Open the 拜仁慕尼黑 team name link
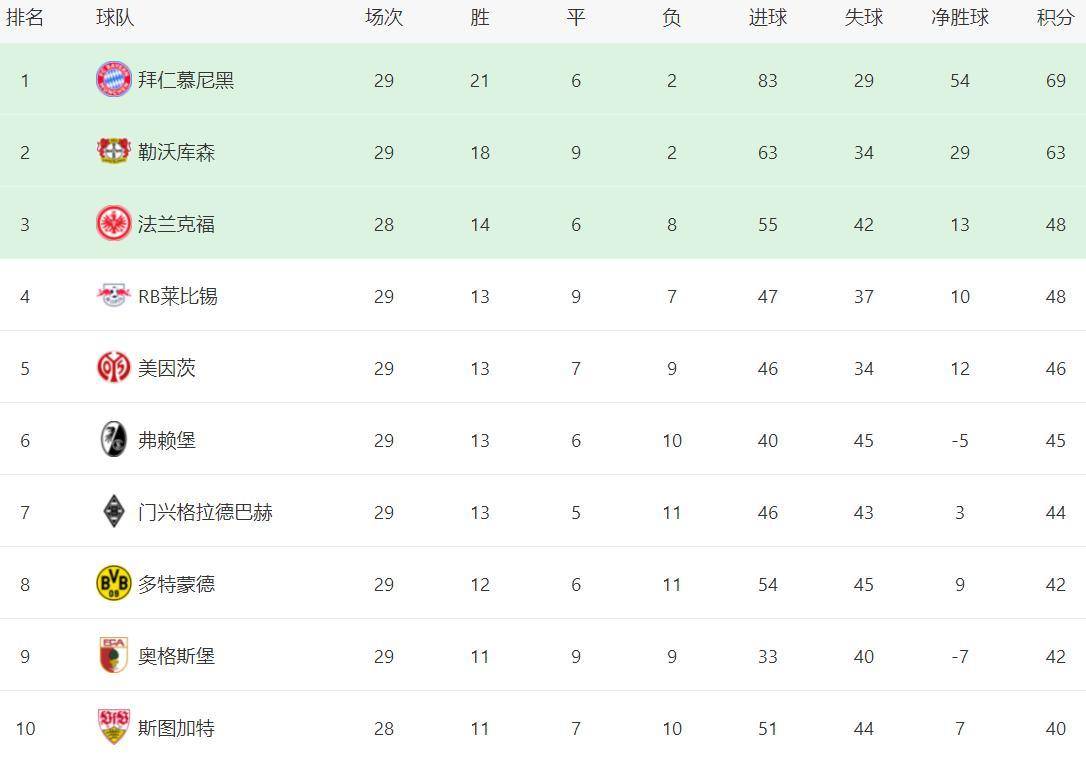This screenshot has height=757, width=1086. pos(186,80)
